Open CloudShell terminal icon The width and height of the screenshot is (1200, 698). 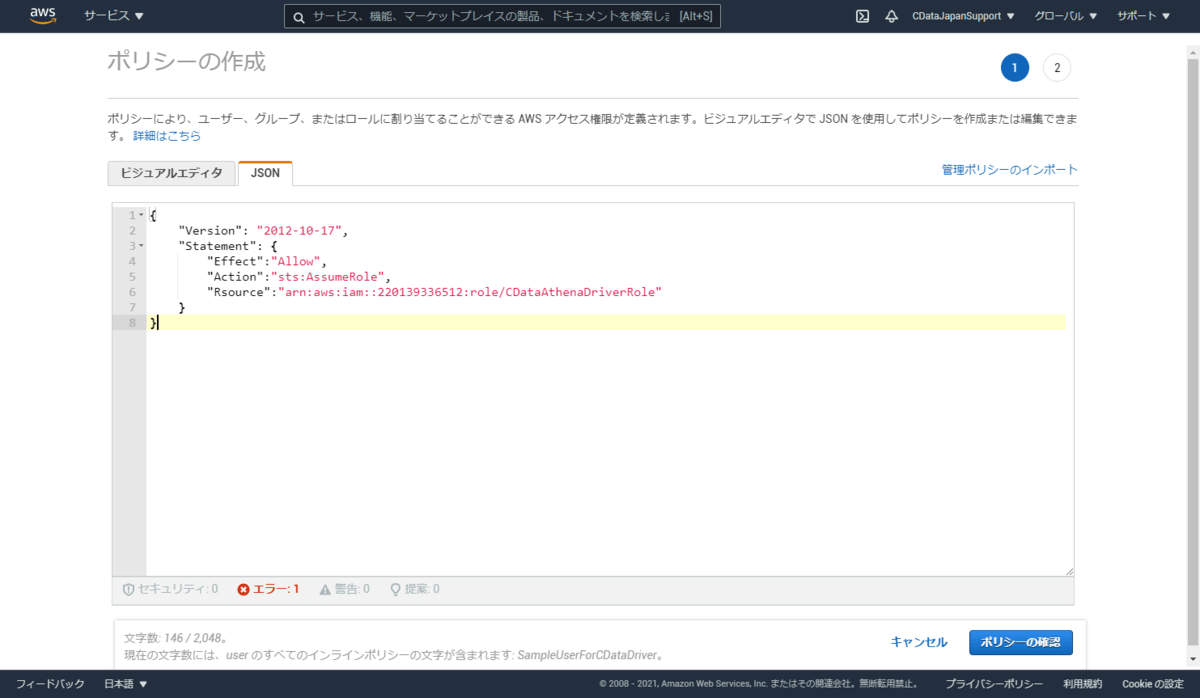coord(862,16)
